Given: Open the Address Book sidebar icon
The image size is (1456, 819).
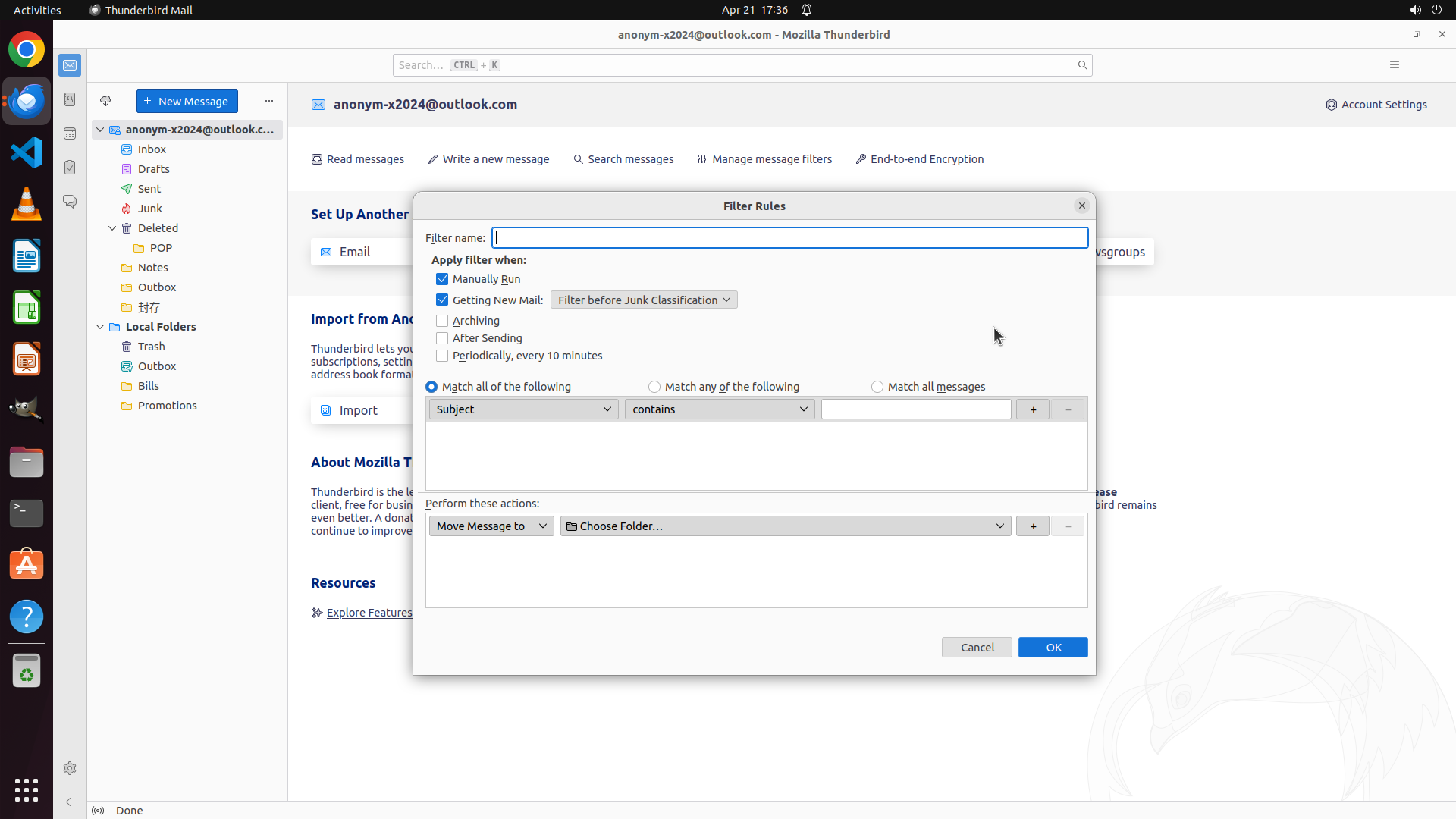Looking at the screenshot, I should point(70,99).
